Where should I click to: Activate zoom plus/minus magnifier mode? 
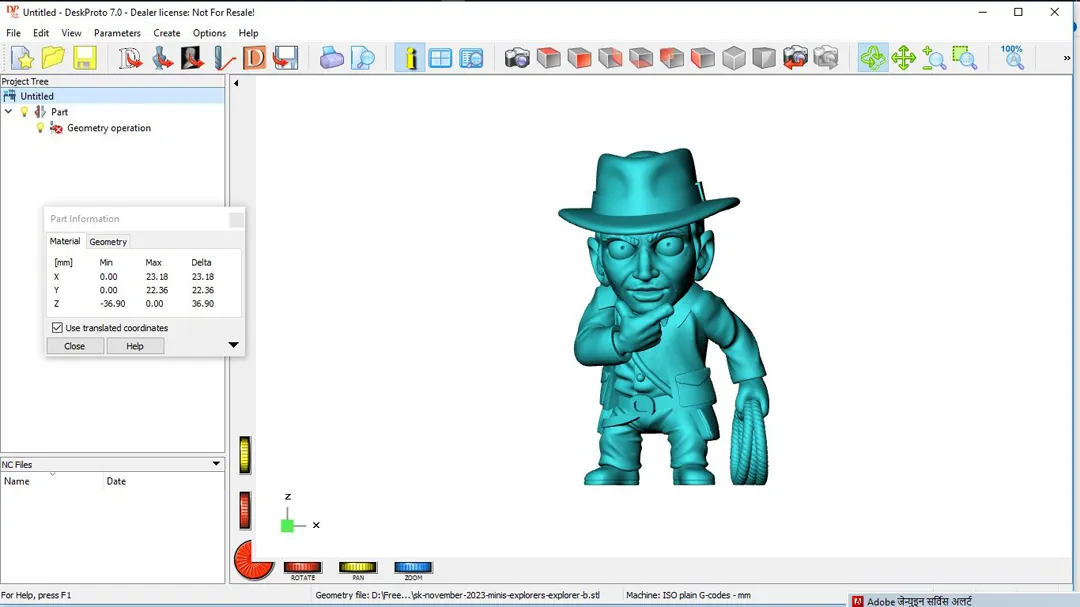click(934, 58)
